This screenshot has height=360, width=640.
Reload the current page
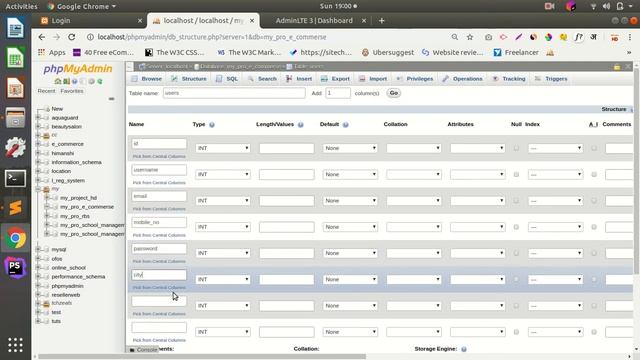point(71,37)
